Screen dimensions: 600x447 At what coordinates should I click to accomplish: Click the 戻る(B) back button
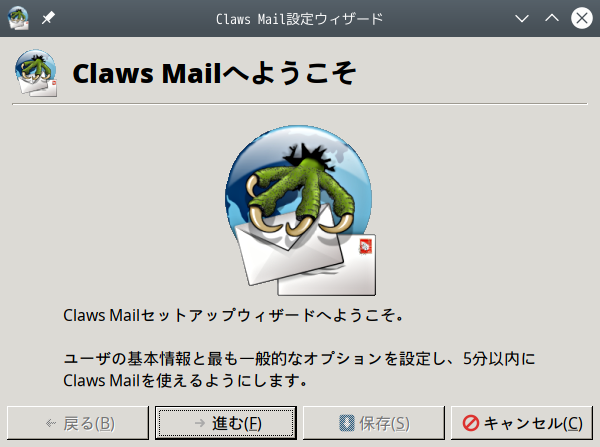(x=78, y=423)
